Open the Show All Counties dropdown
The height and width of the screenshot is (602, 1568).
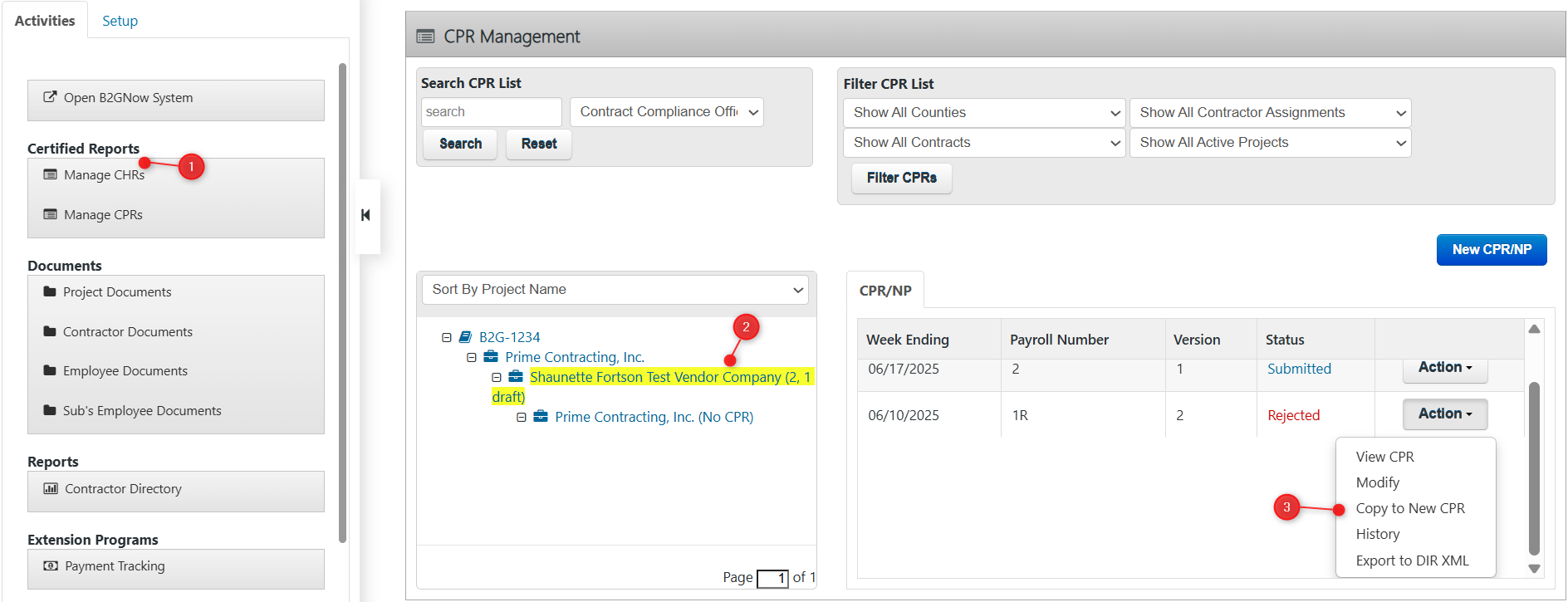tap(984, 113)
